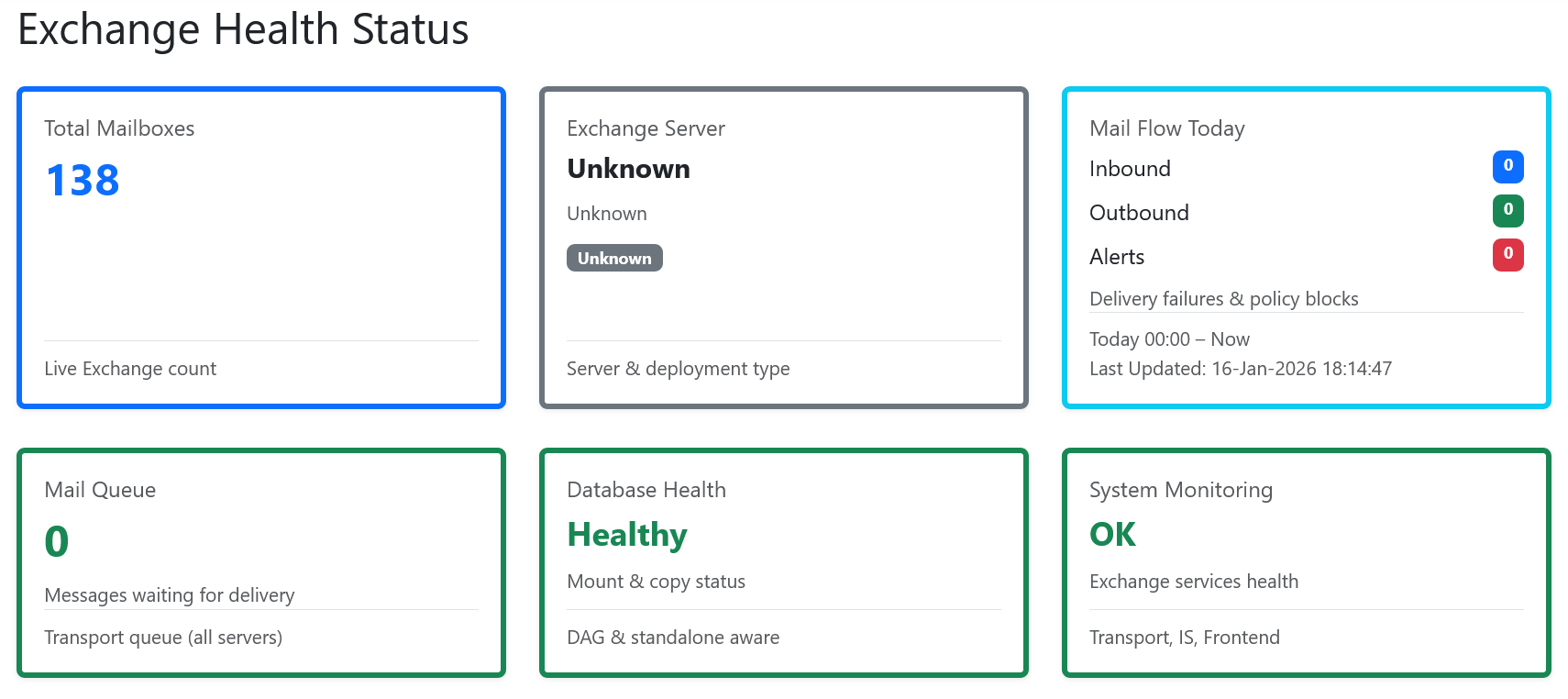
Task: Click the blue Inbound count badge
Action: [x=1507, y=166]
